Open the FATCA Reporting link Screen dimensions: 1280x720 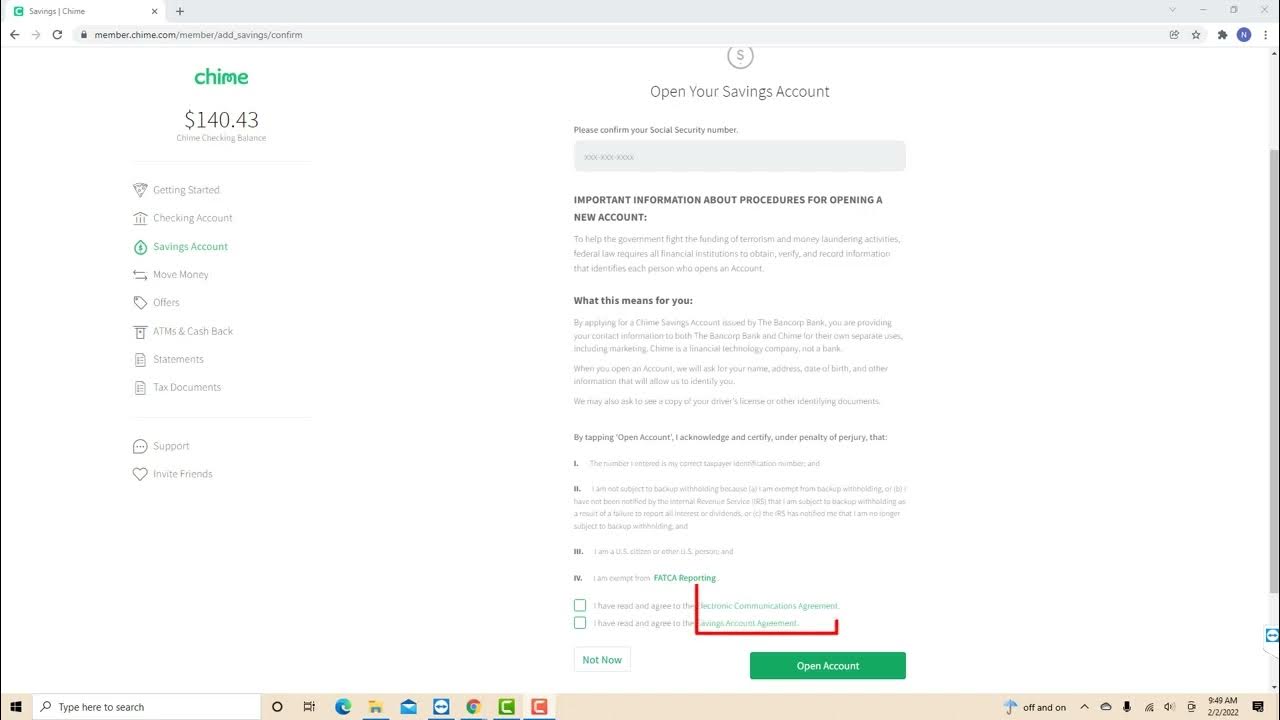[685, 578]
